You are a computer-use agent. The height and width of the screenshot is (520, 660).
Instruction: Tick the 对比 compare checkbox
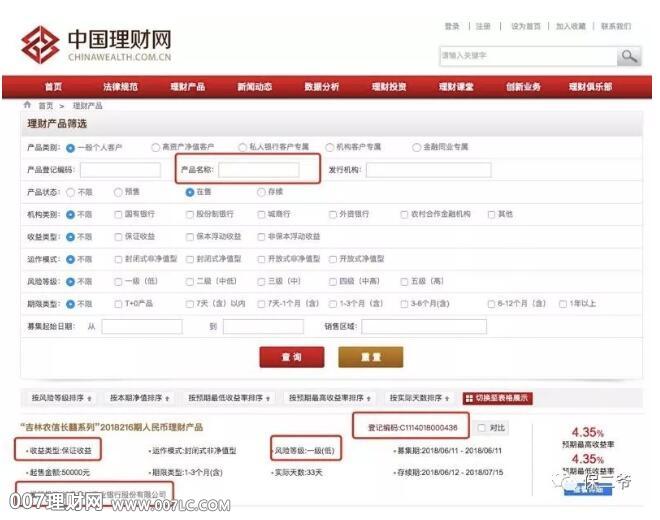[x=482, y=428]
